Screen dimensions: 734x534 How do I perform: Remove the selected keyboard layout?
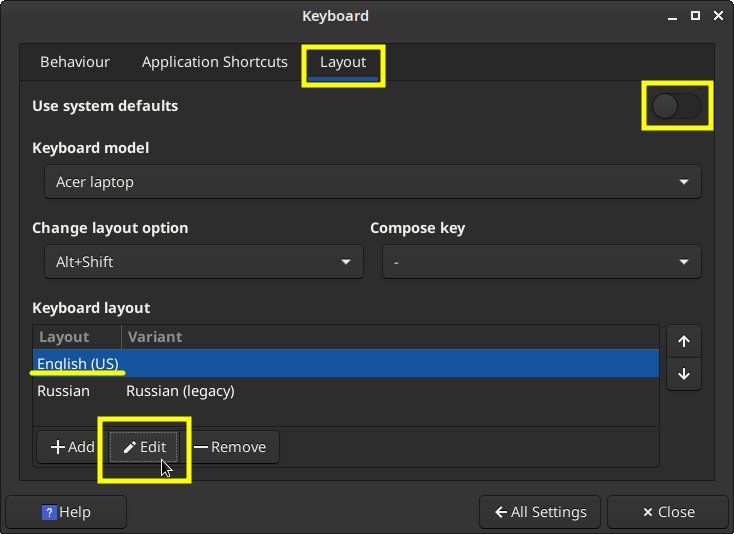tap(230, 447)
